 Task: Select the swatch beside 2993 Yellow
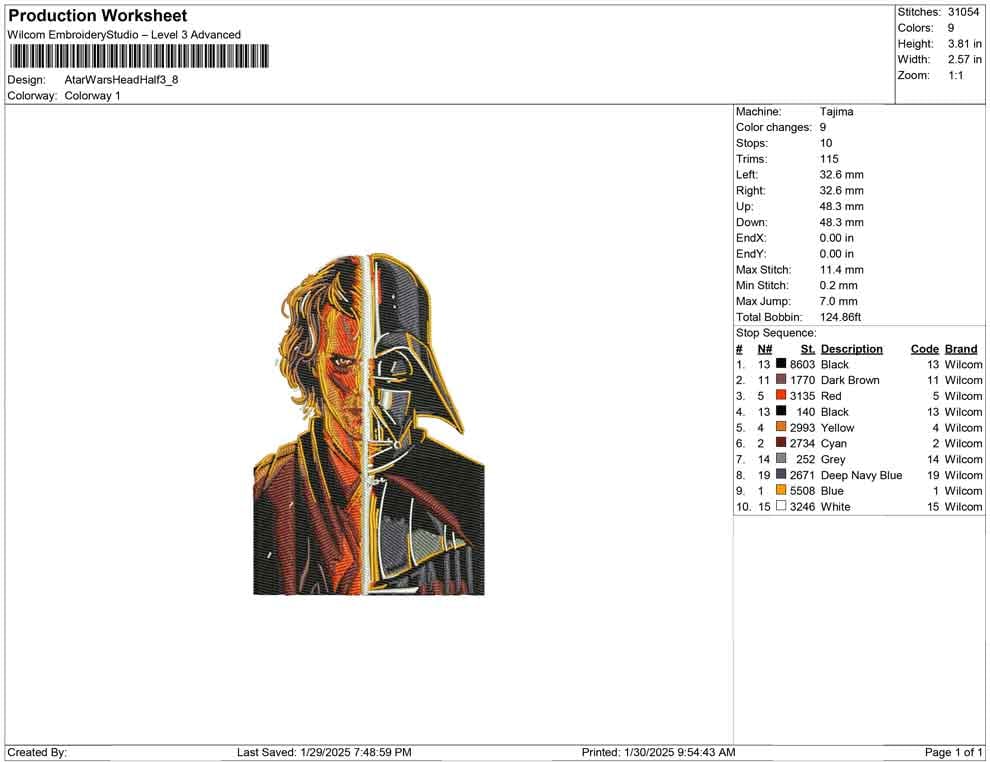click(781, 427)
